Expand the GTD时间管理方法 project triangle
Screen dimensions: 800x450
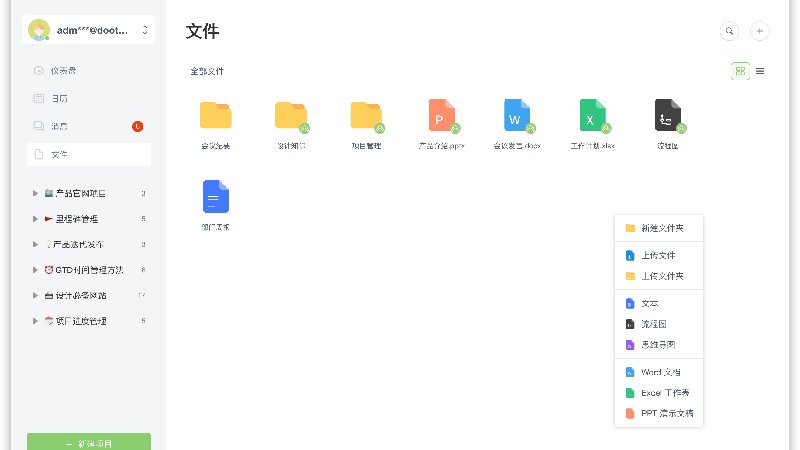(35, 270)
